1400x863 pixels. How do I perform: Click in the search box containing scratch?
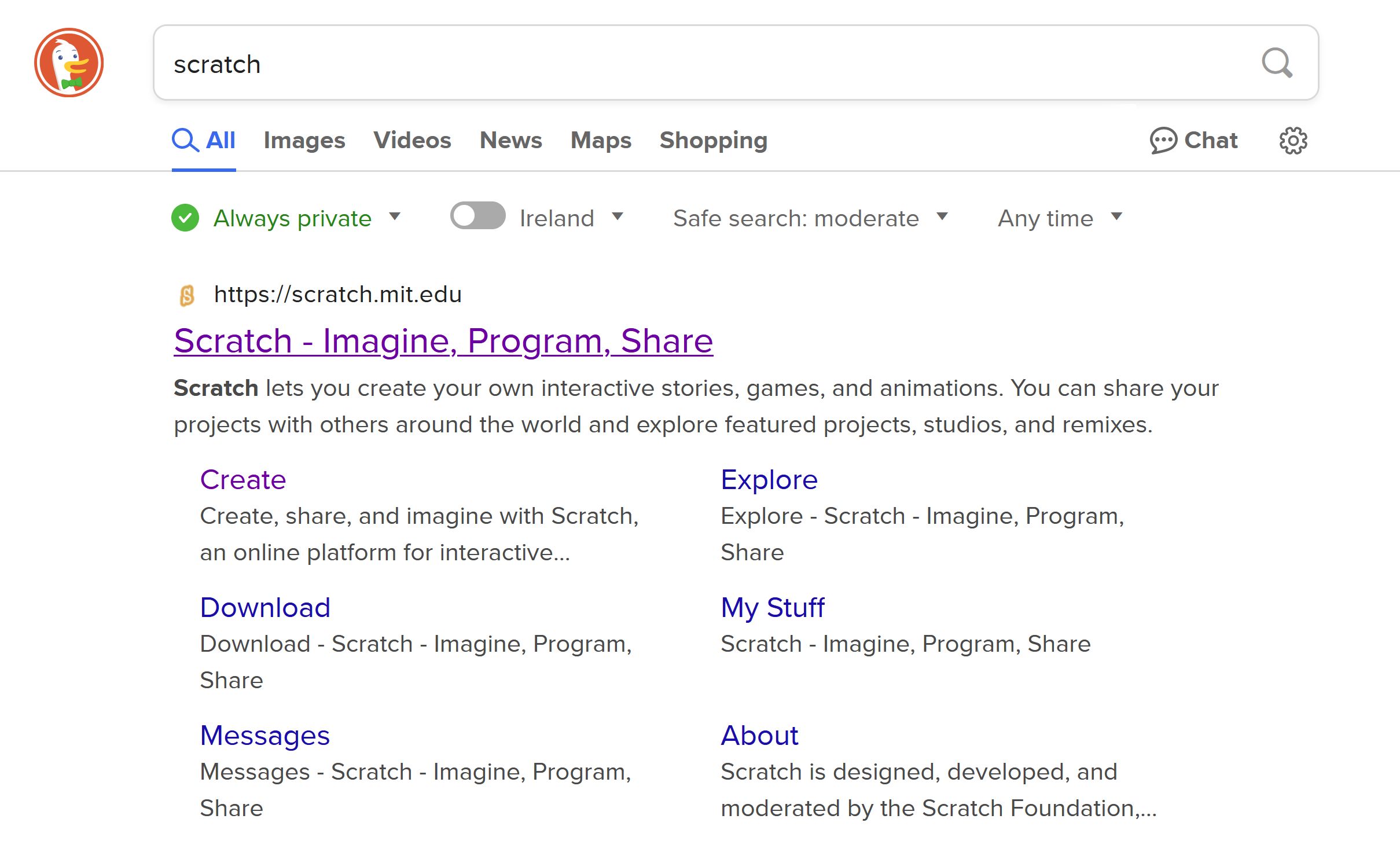pyautogui.click(x=695, y=64)
